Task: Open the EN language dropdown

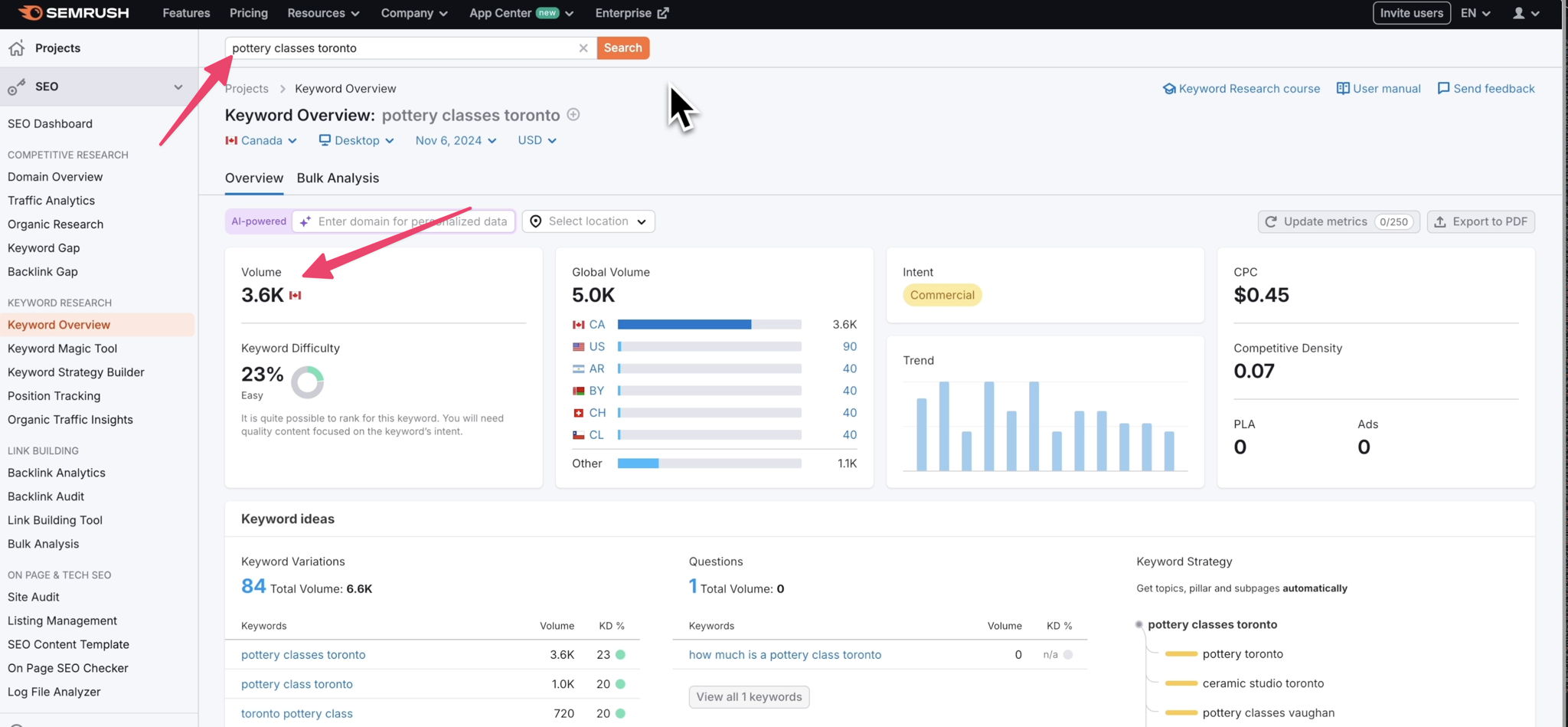Action: point(1475,13)
